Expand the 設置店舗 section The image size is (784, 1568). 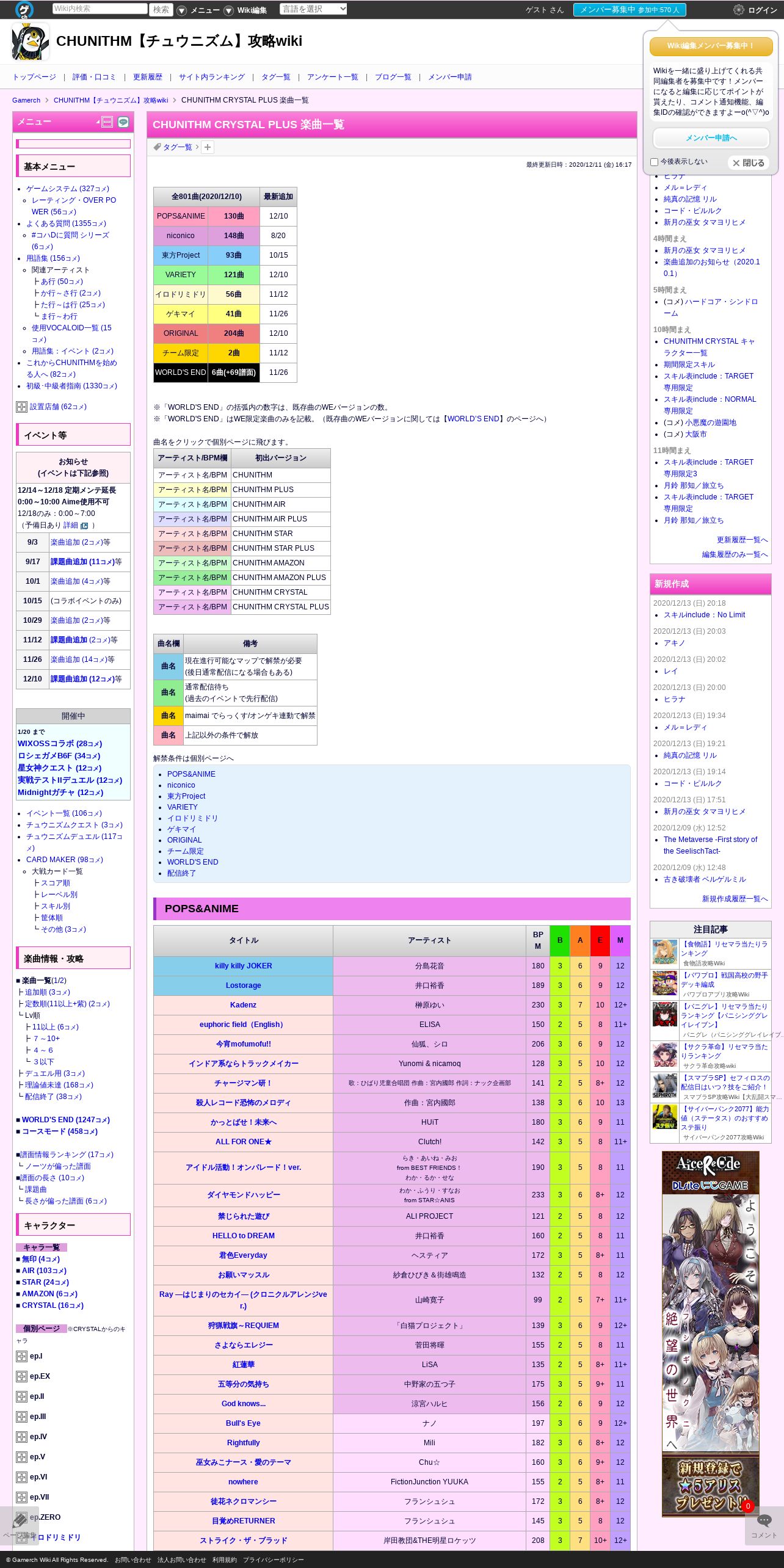(x=21, y=407)
